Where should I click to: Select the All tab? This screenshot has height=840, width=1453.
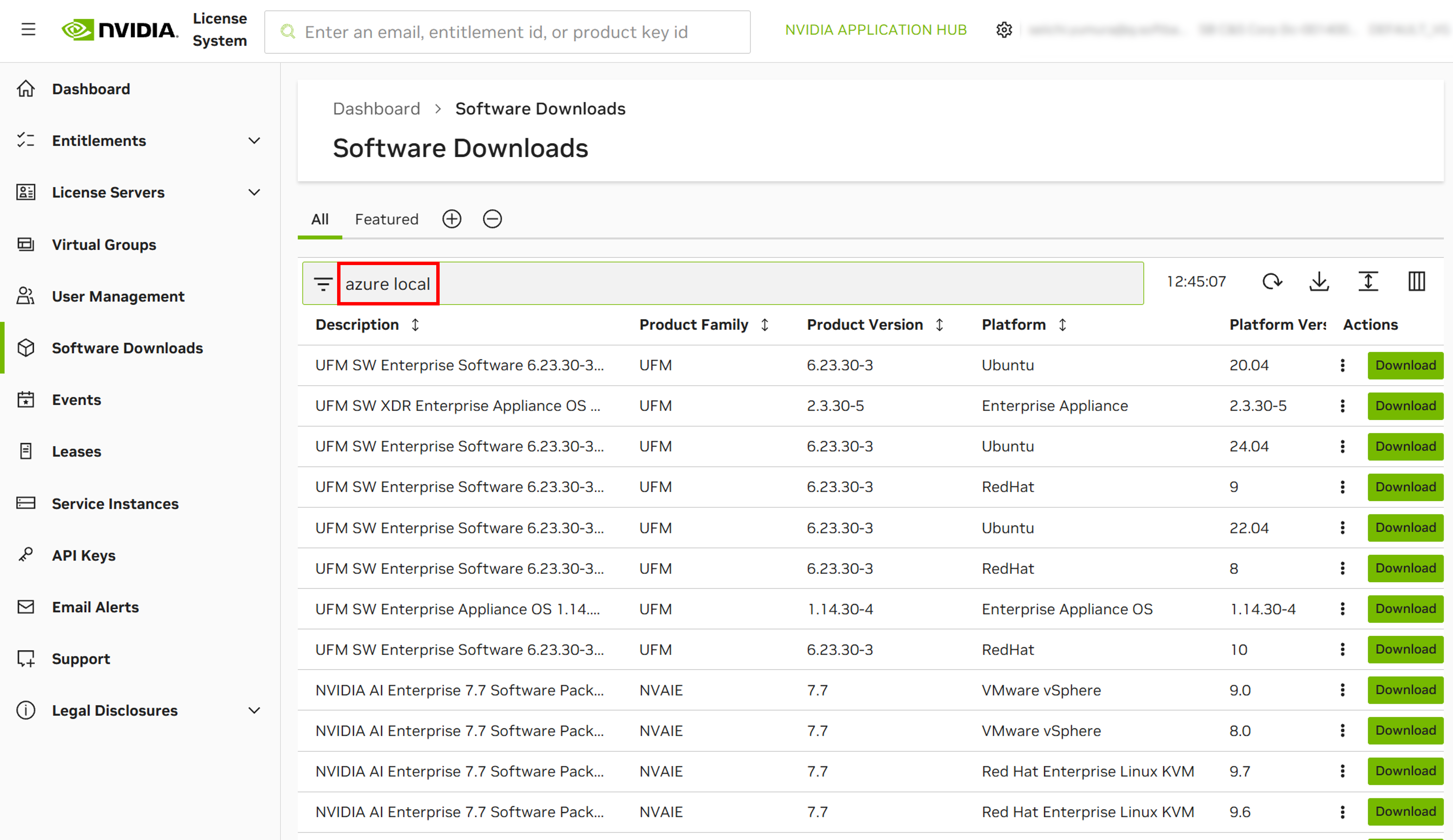[320, 220]
